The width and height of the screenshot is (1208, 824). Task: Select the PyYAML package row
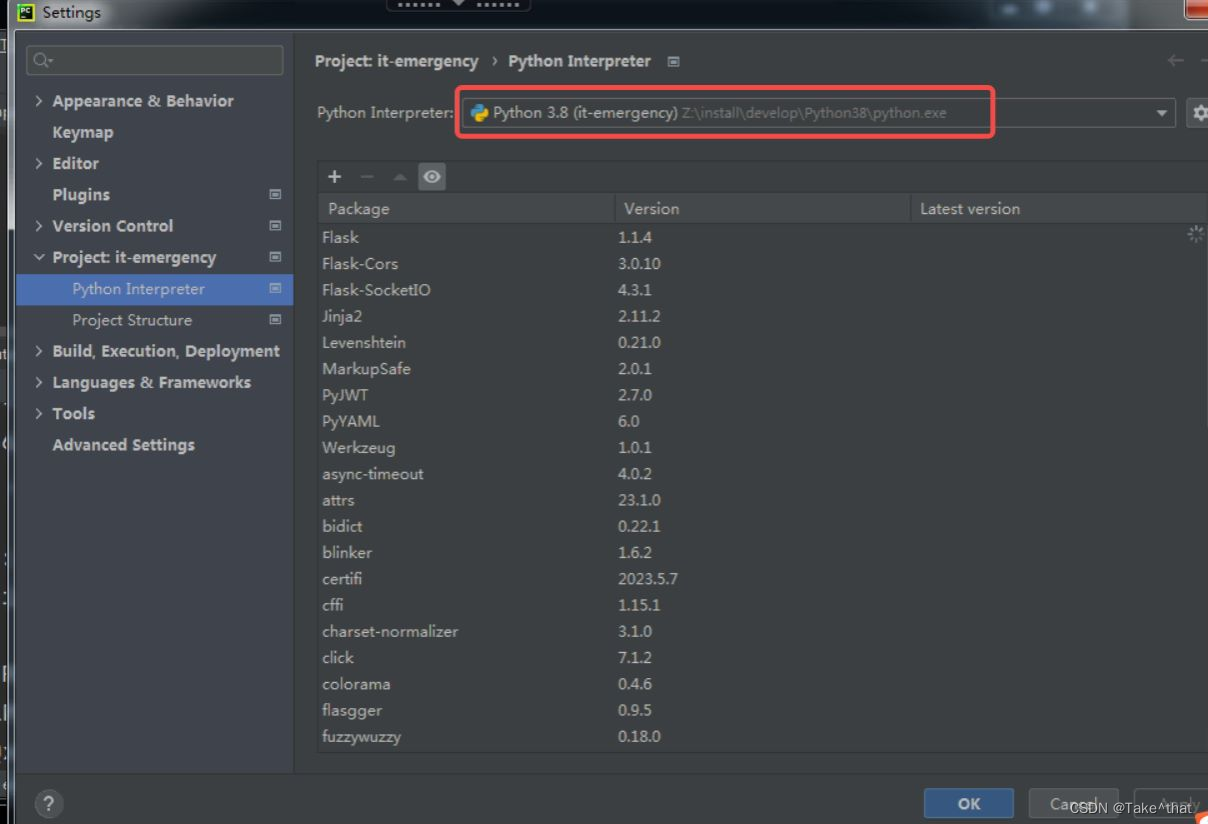[763, 421]
